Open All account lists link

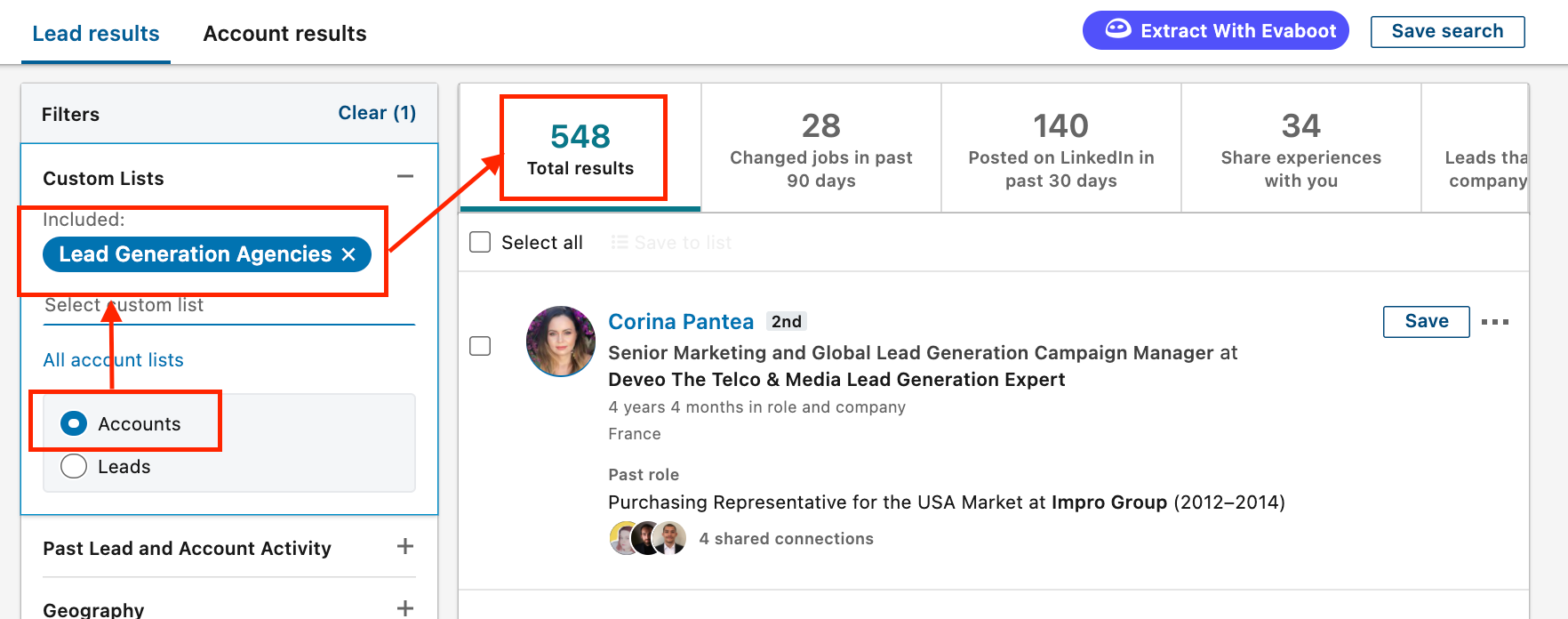114,360
